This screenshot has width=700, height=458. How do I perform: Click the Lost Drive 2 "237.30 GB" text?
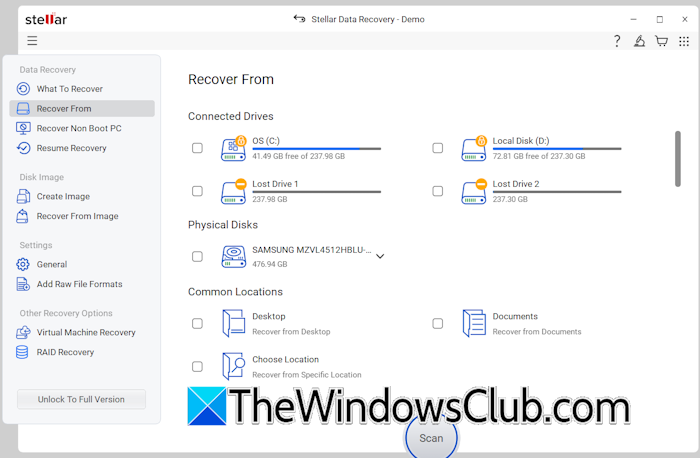[x=510, y=199]
